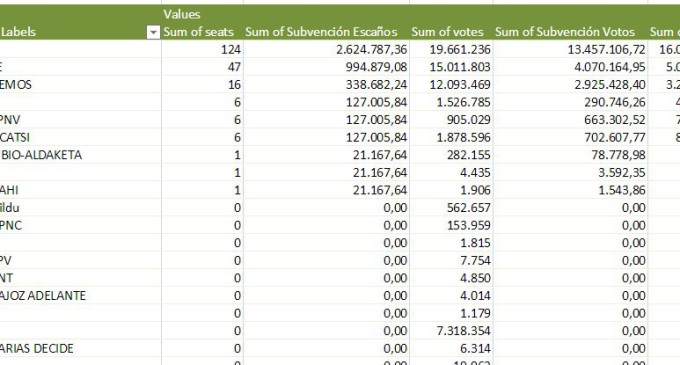680x365 pixels.
Task: Open the Labels filter dropdown arrow
Action: click(153, 32)
